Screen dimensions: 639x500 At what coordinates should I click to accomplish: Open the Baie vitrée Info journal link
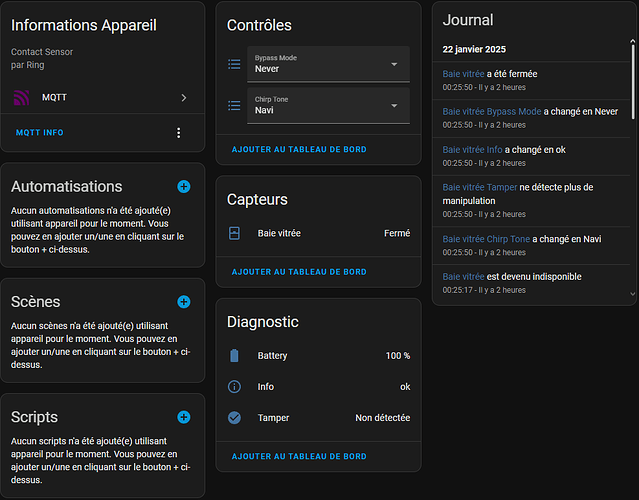coord(472,150)
